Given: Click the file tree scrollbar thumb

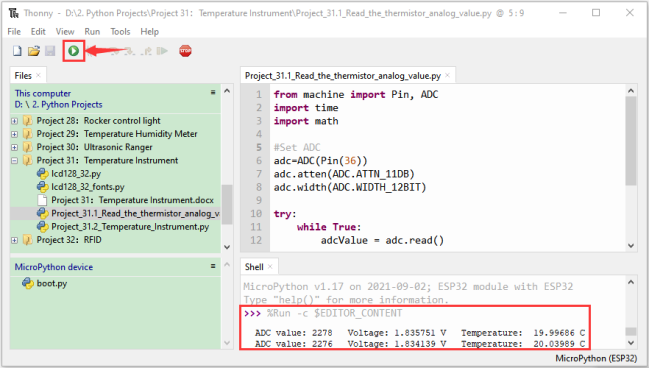Looking at the screenshot, I should [227, 204].
